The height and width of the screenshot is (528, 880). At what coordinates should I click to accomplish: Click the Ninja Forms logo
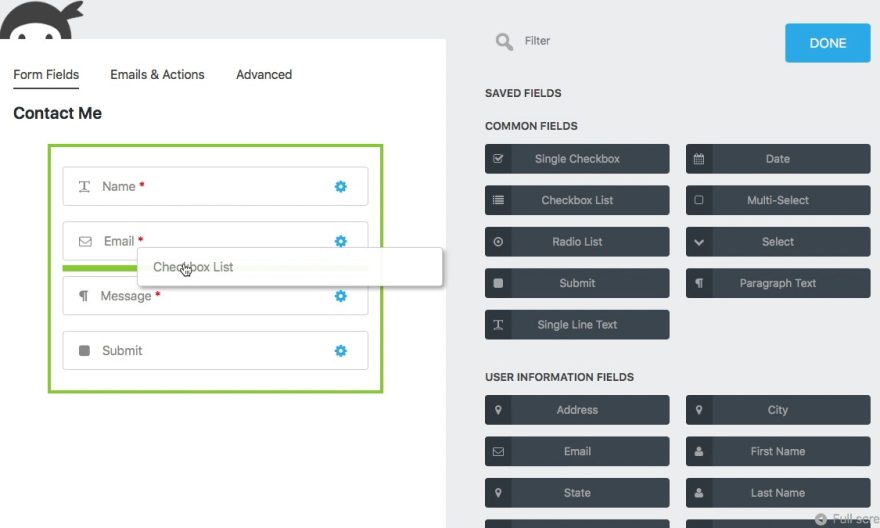click(40, 20)
